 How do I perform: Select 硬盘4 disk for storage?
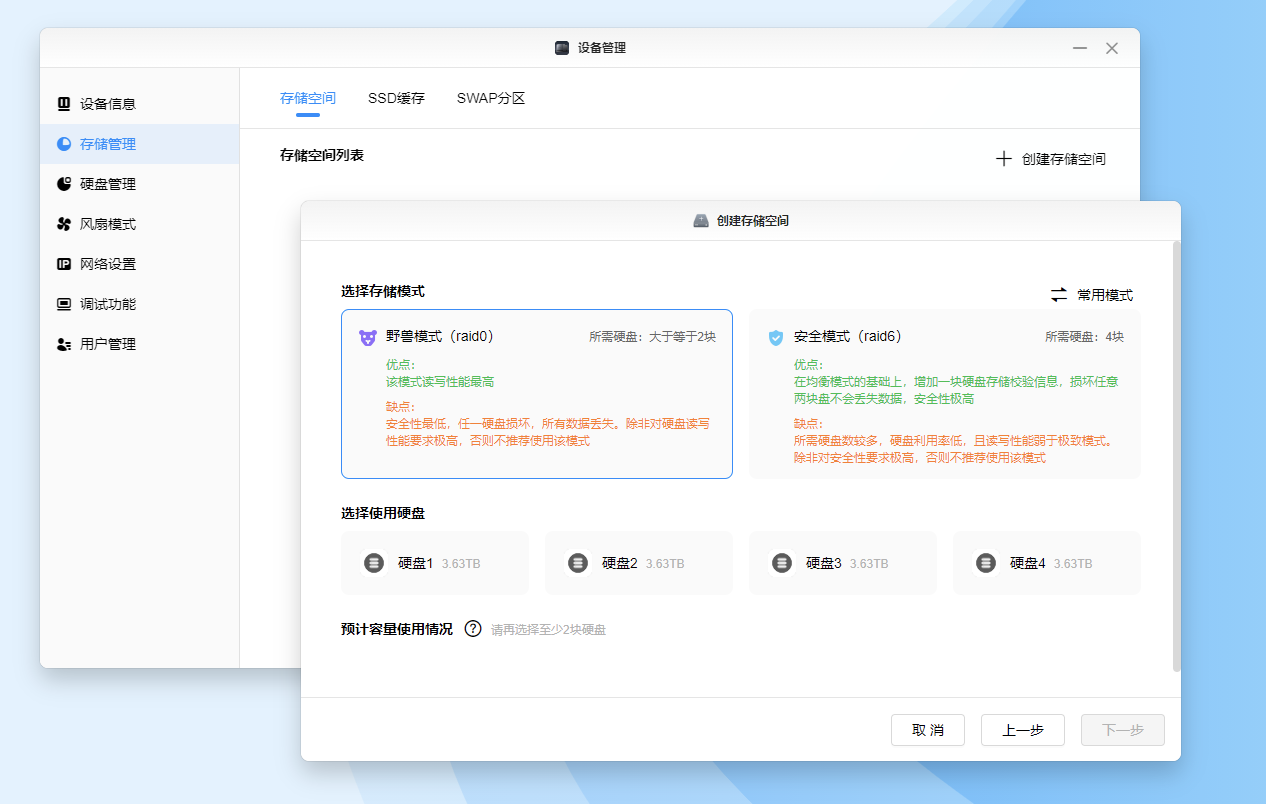click(x=1046, y=563)
